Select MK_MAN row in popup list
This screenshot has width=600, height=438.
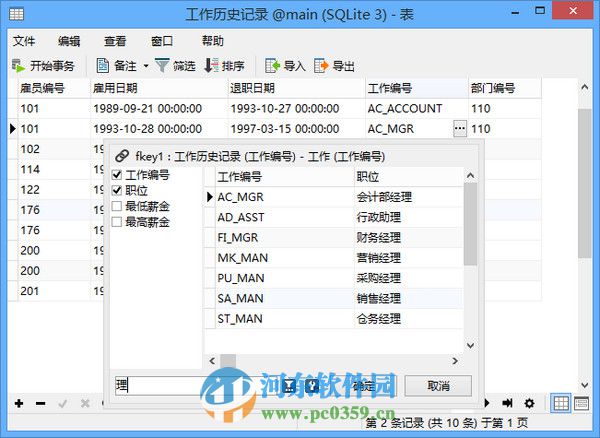[334, 258]
